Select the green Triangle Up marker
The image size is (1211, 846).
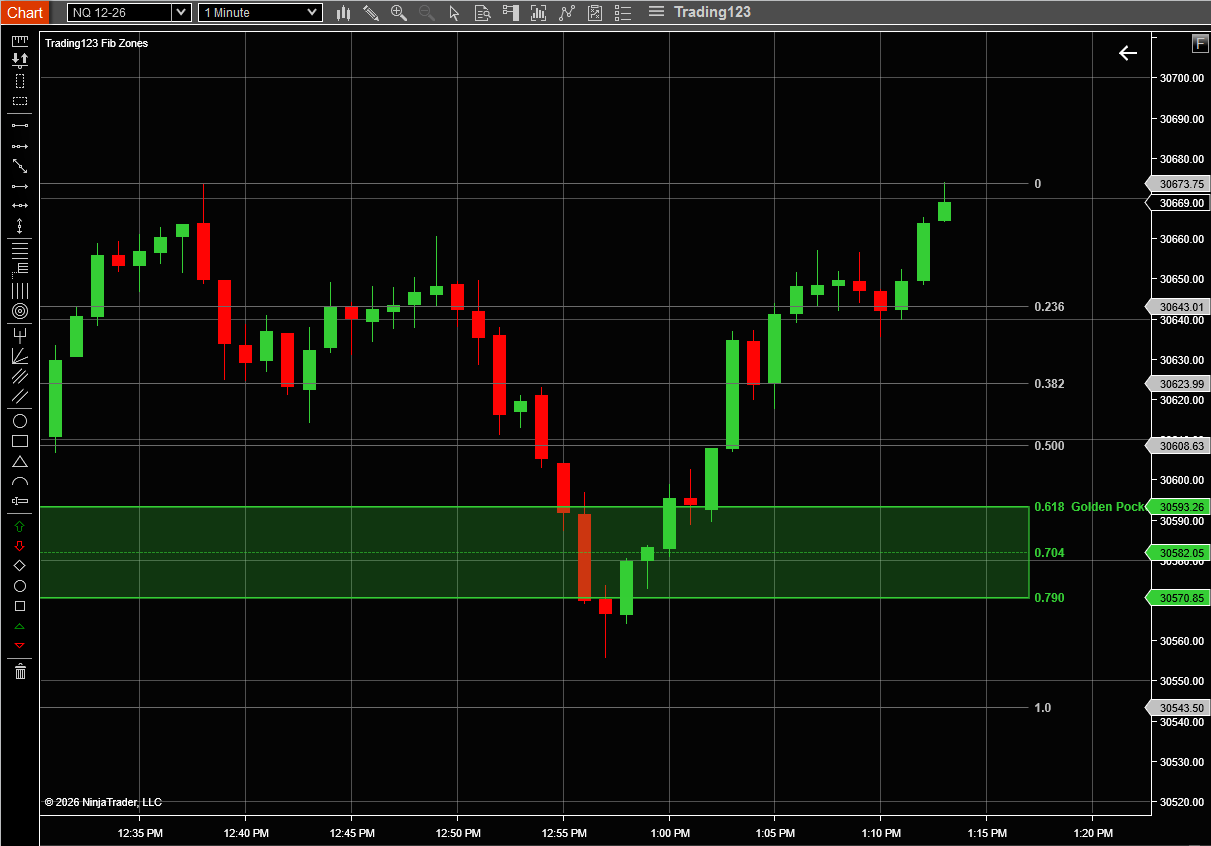click(20, 626)
